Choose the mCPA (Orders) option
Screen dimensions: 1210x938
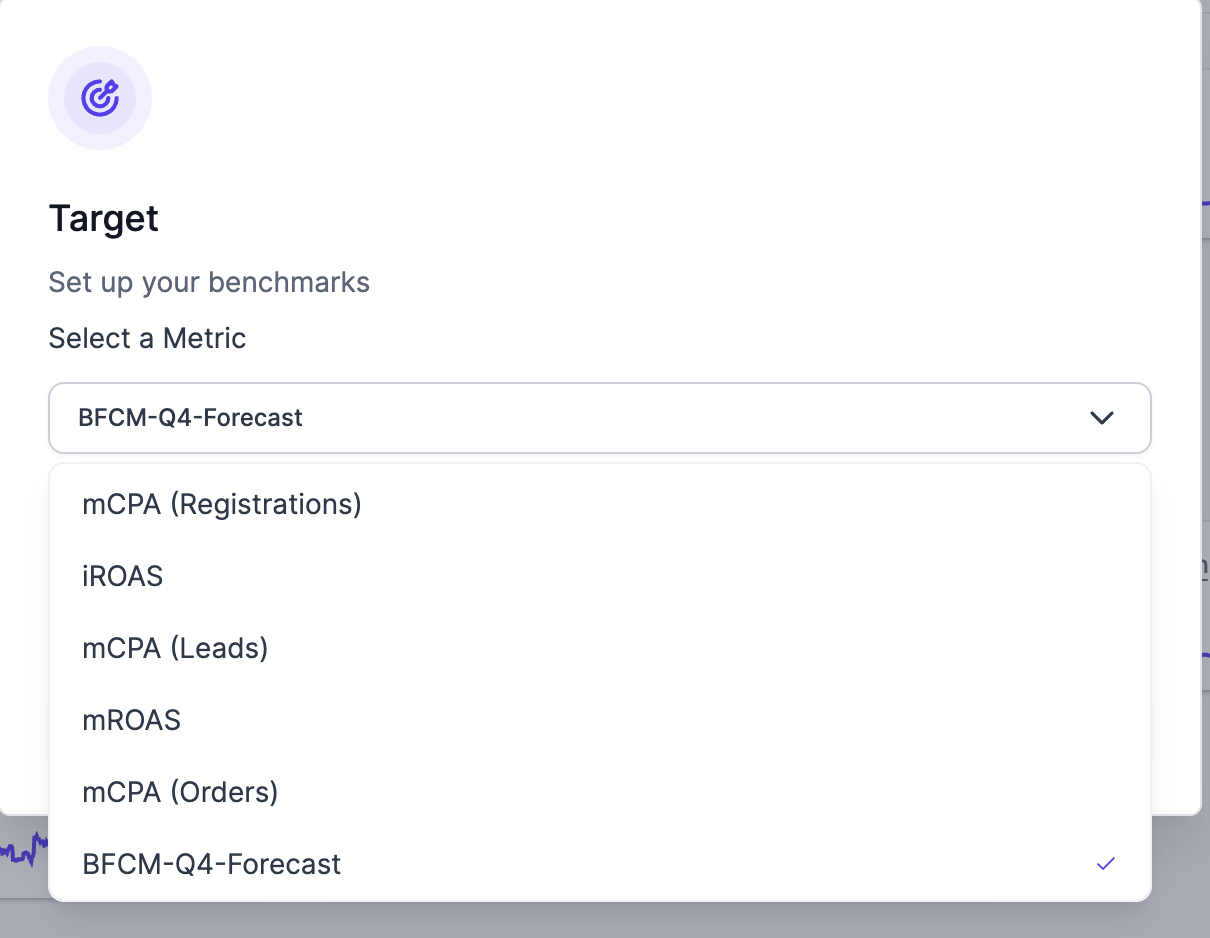(180, 792)
